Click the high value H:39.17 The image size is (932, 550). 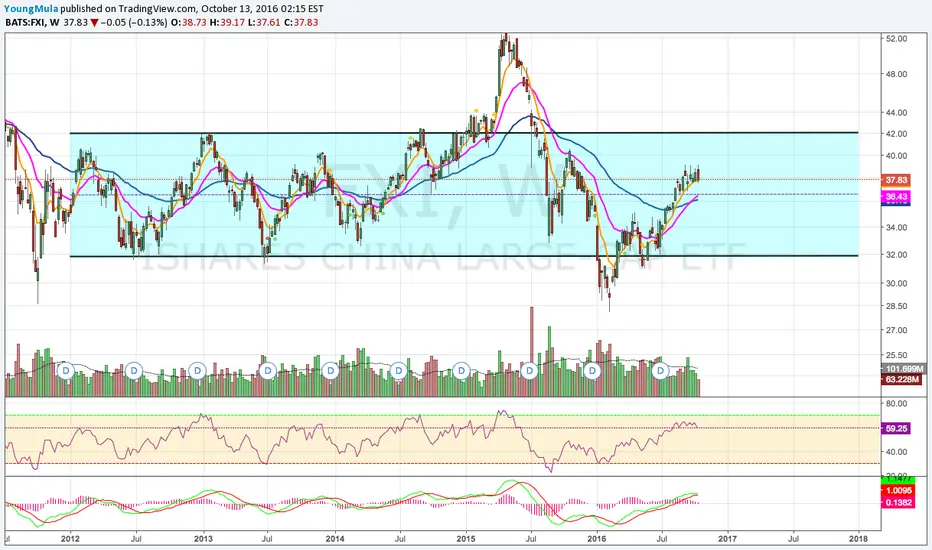227,23
